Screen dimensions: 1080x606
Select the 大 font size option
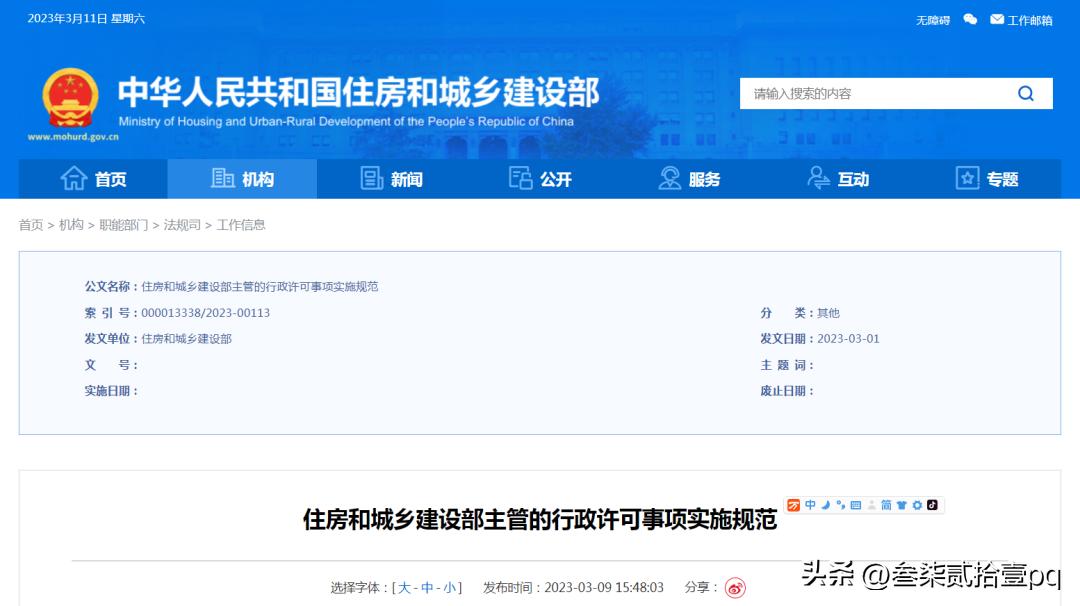(x=405, y=587)
